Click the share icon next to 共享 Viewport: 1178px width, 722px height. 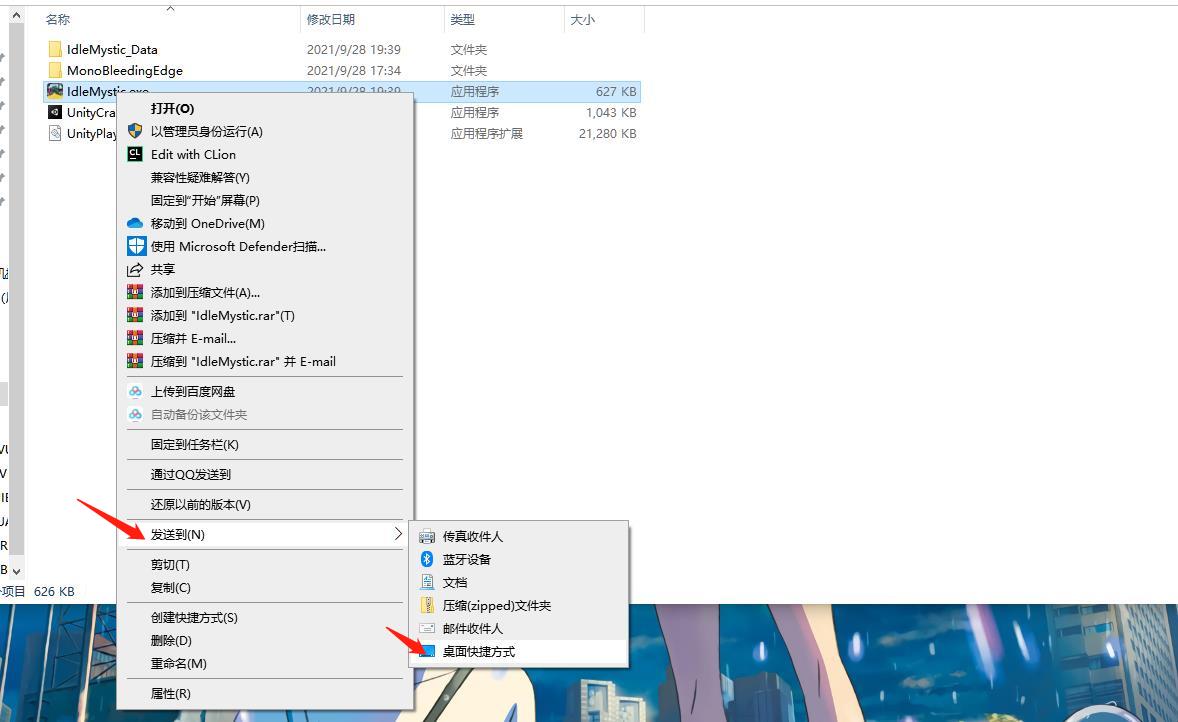click(135, 269)
